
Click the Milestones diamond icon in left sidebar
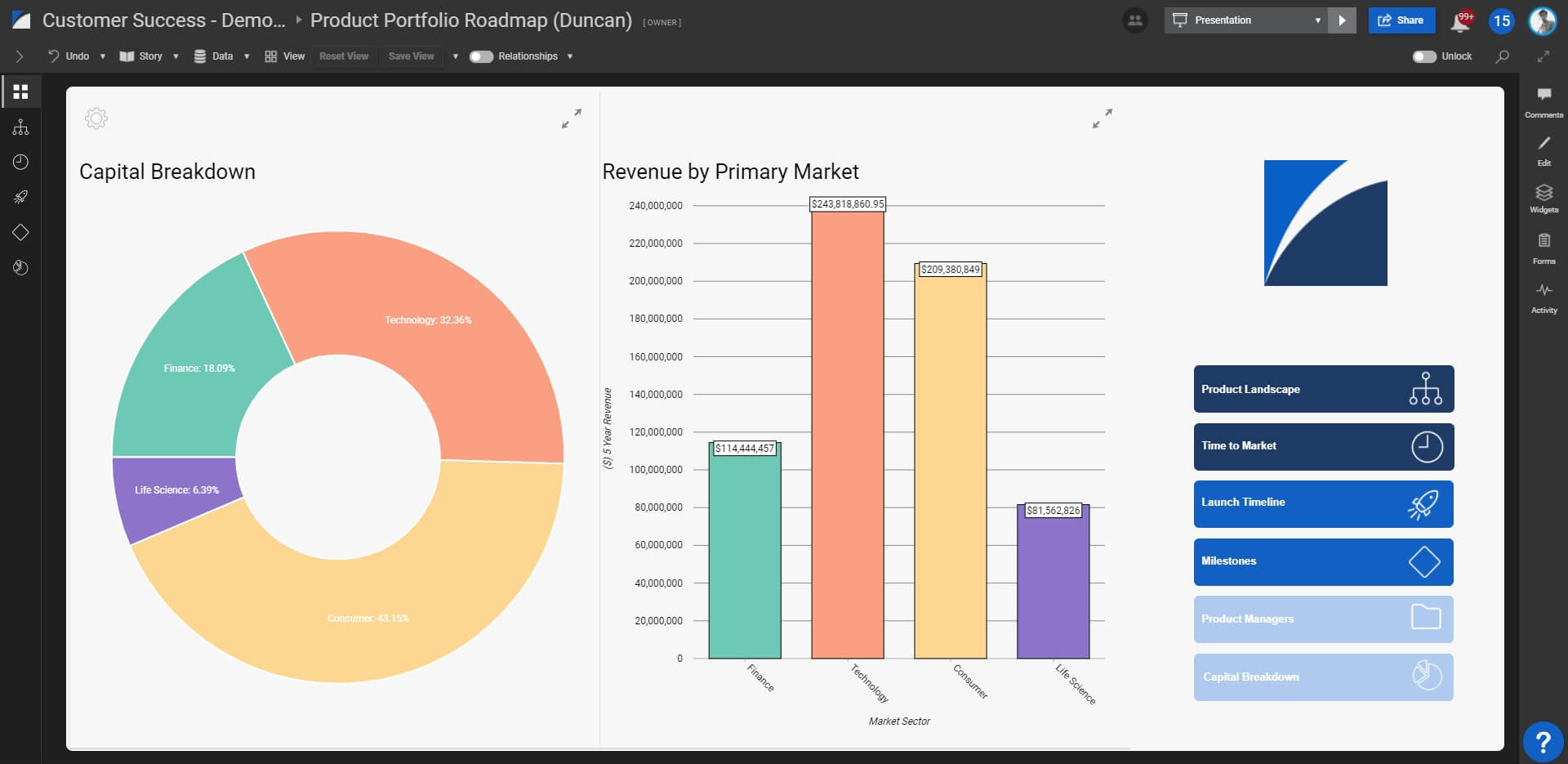pos(21,232)
